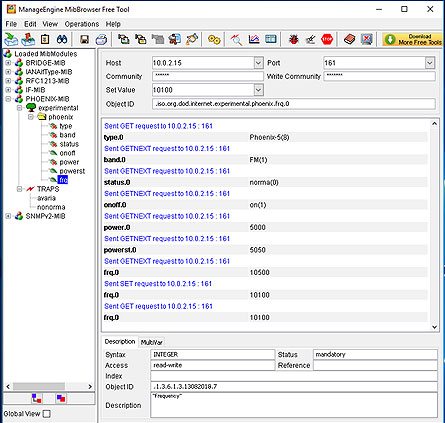Open the Set Value dropdown arrow
Image resolution: width=445 pixels, height=423 pixels.
[x=258, y=90]
